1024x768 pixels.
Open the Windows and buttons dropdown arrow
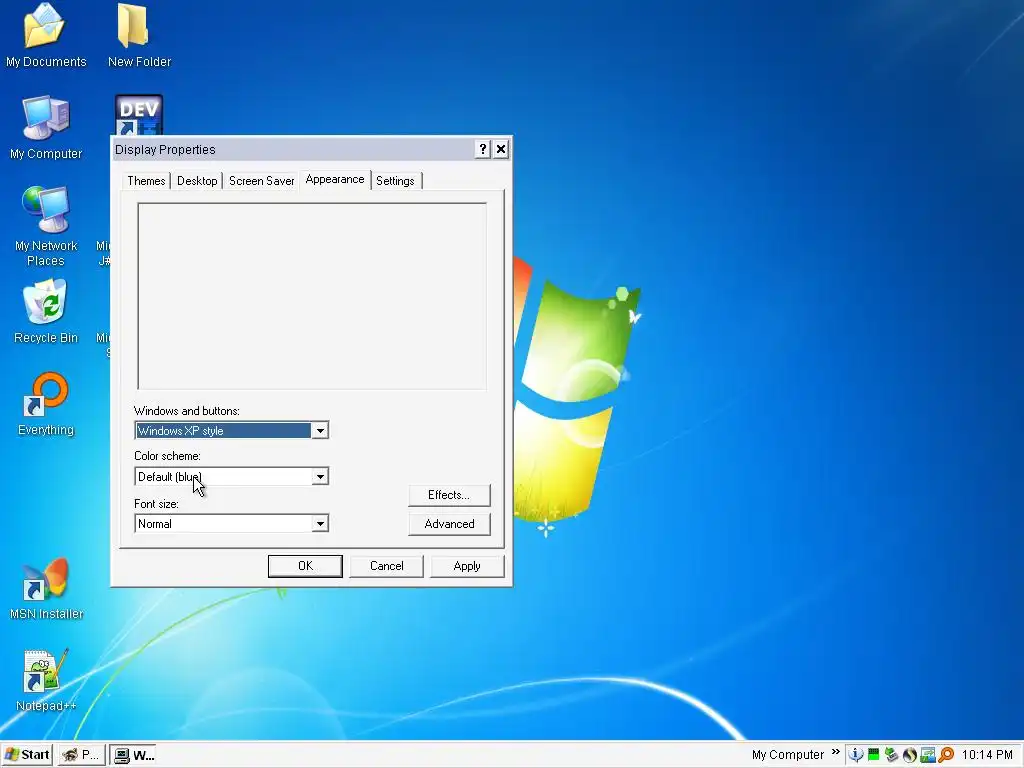tap(320, 430)
